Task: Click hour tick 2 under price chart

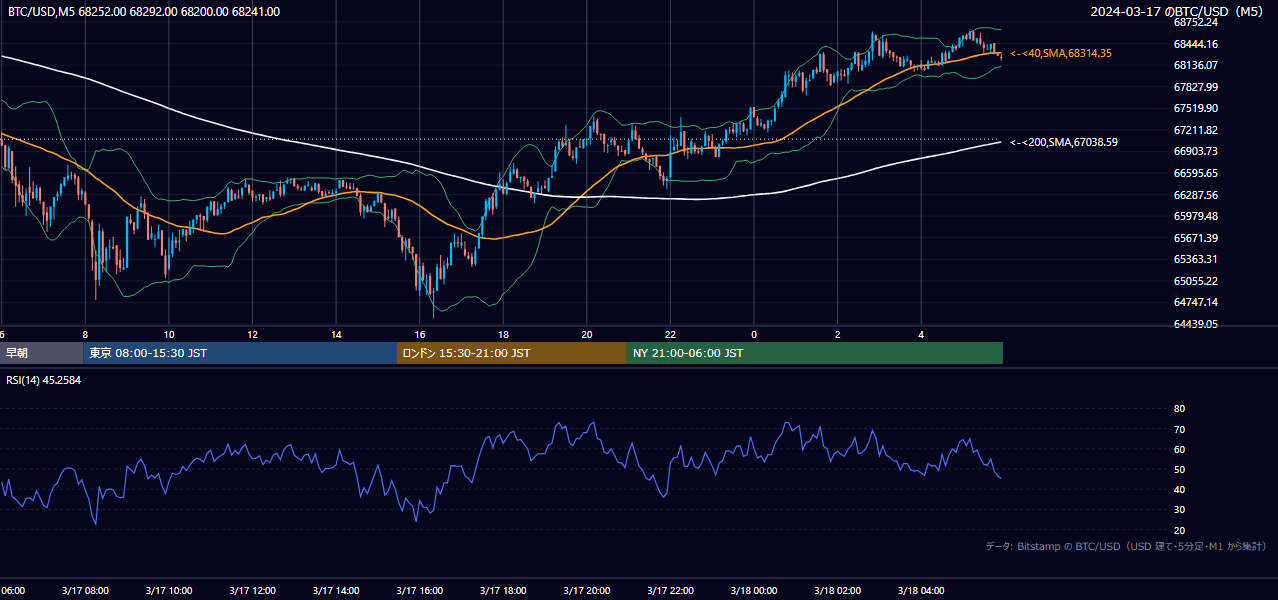Action: (x=837, y=335)
